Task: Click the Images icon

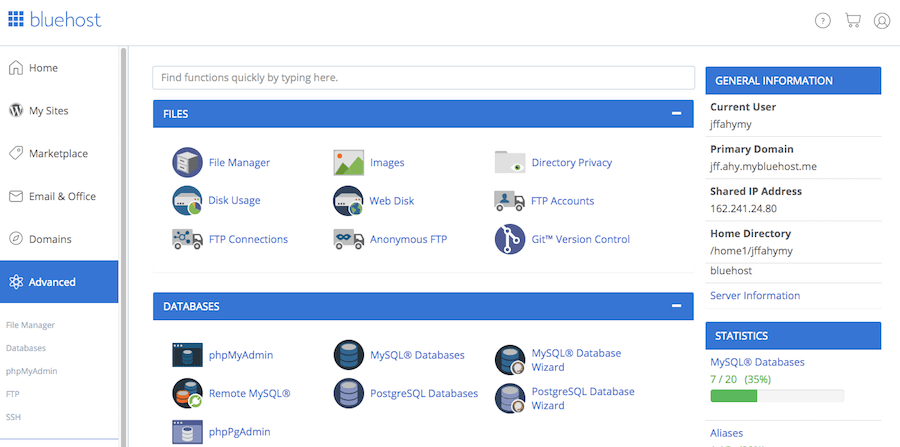Action: click(x=348, y=162)
